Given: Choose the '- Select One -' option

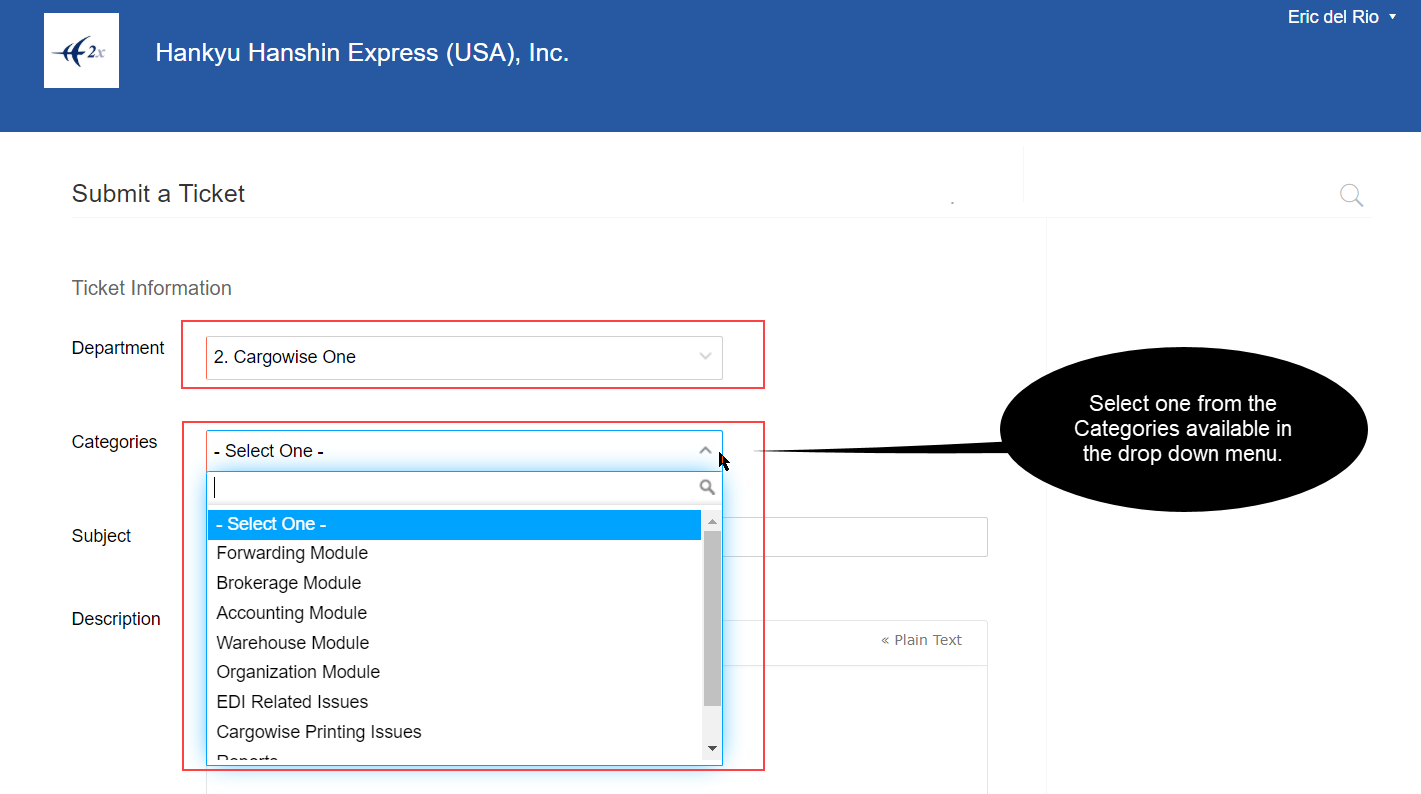Looking at the screenshot, I should [x=455, y=524].
